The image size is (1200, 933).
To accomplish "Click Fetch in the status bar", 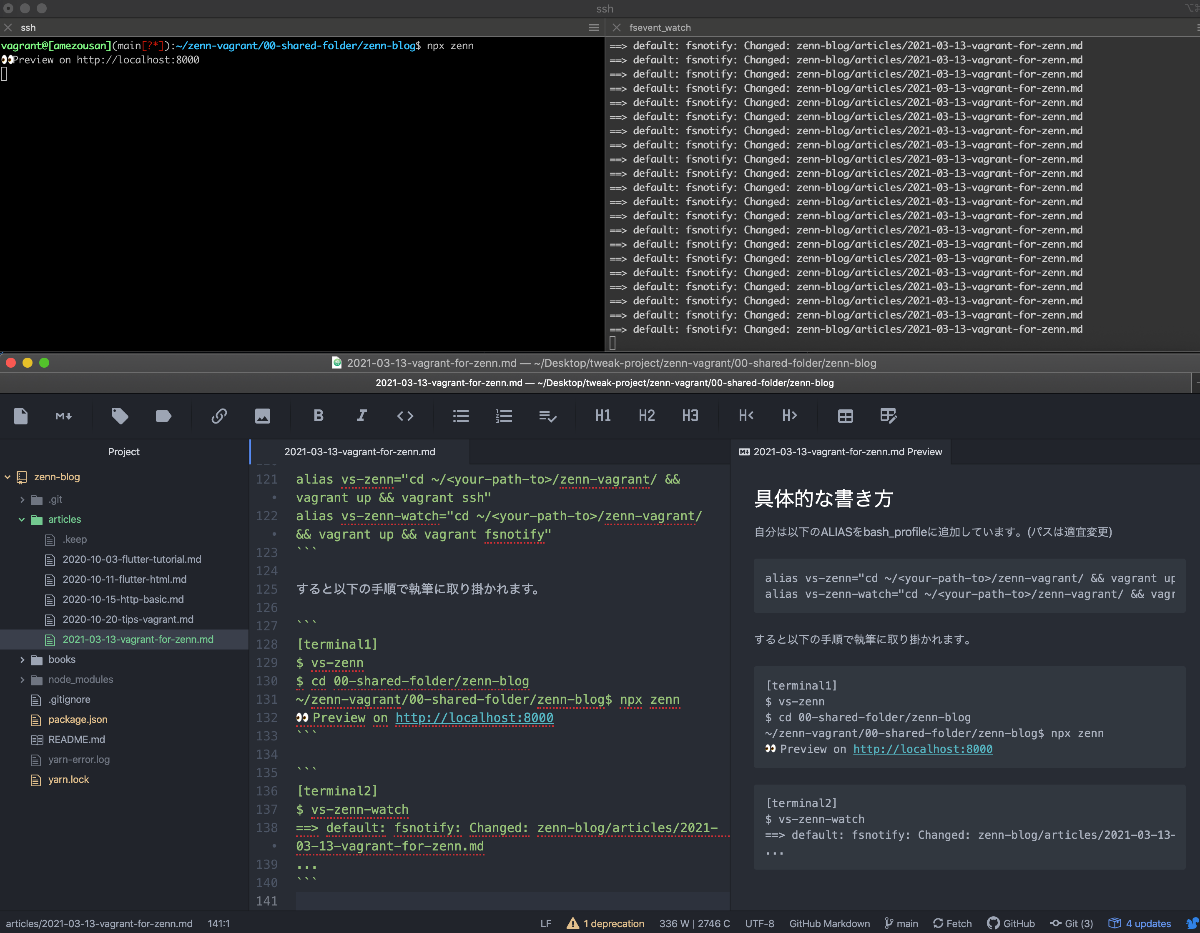I will tap(952, 923).
